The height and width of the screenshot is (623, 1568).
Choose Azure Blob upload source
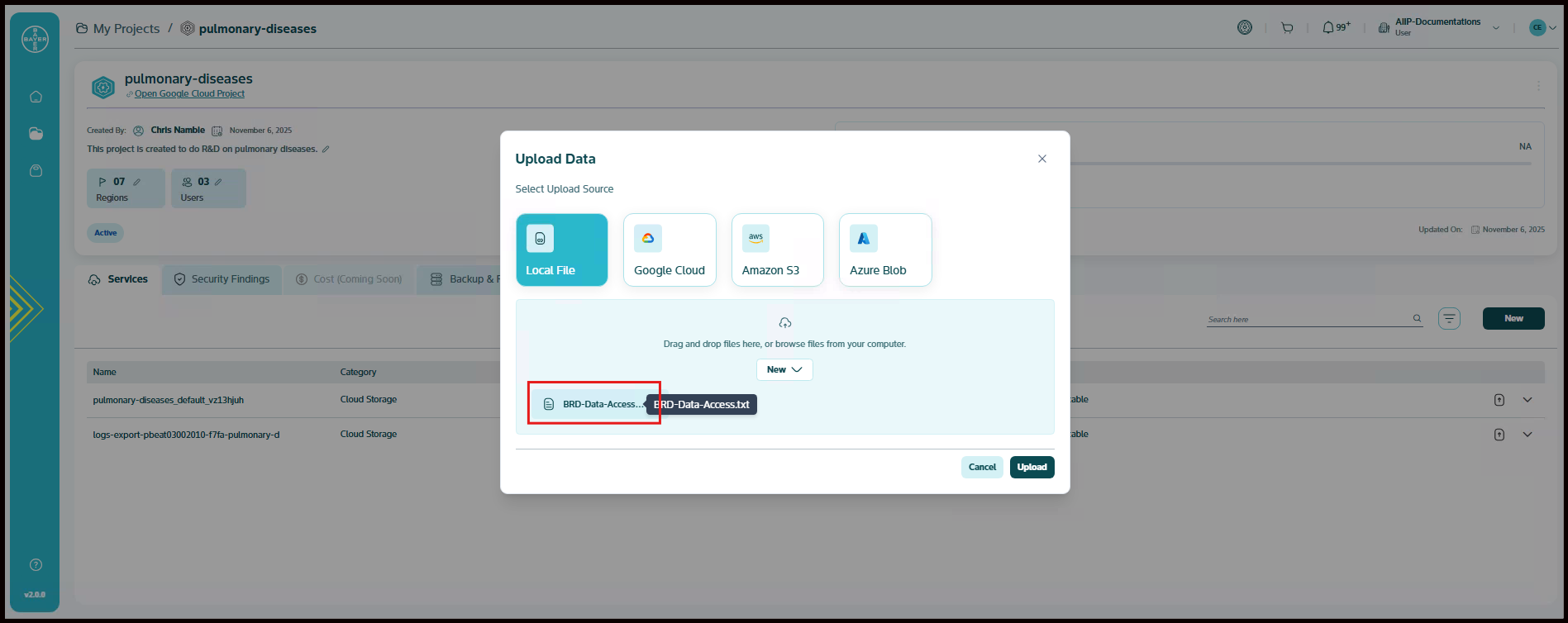[884, 250]
